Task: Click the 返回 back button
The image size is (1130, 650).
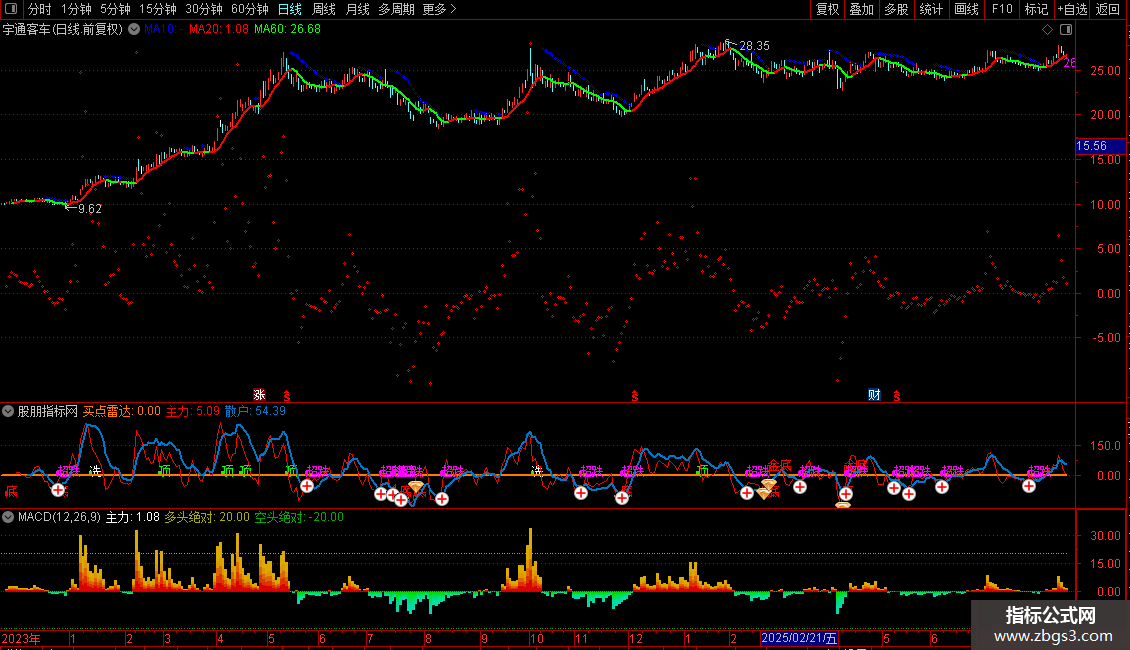Action: (1108, 9)
